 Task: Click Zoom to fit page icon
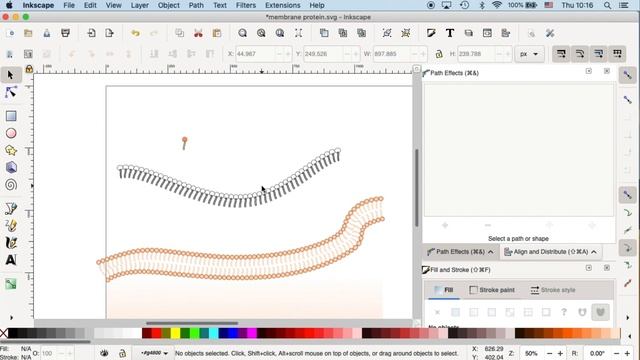(x=280, y=33)
